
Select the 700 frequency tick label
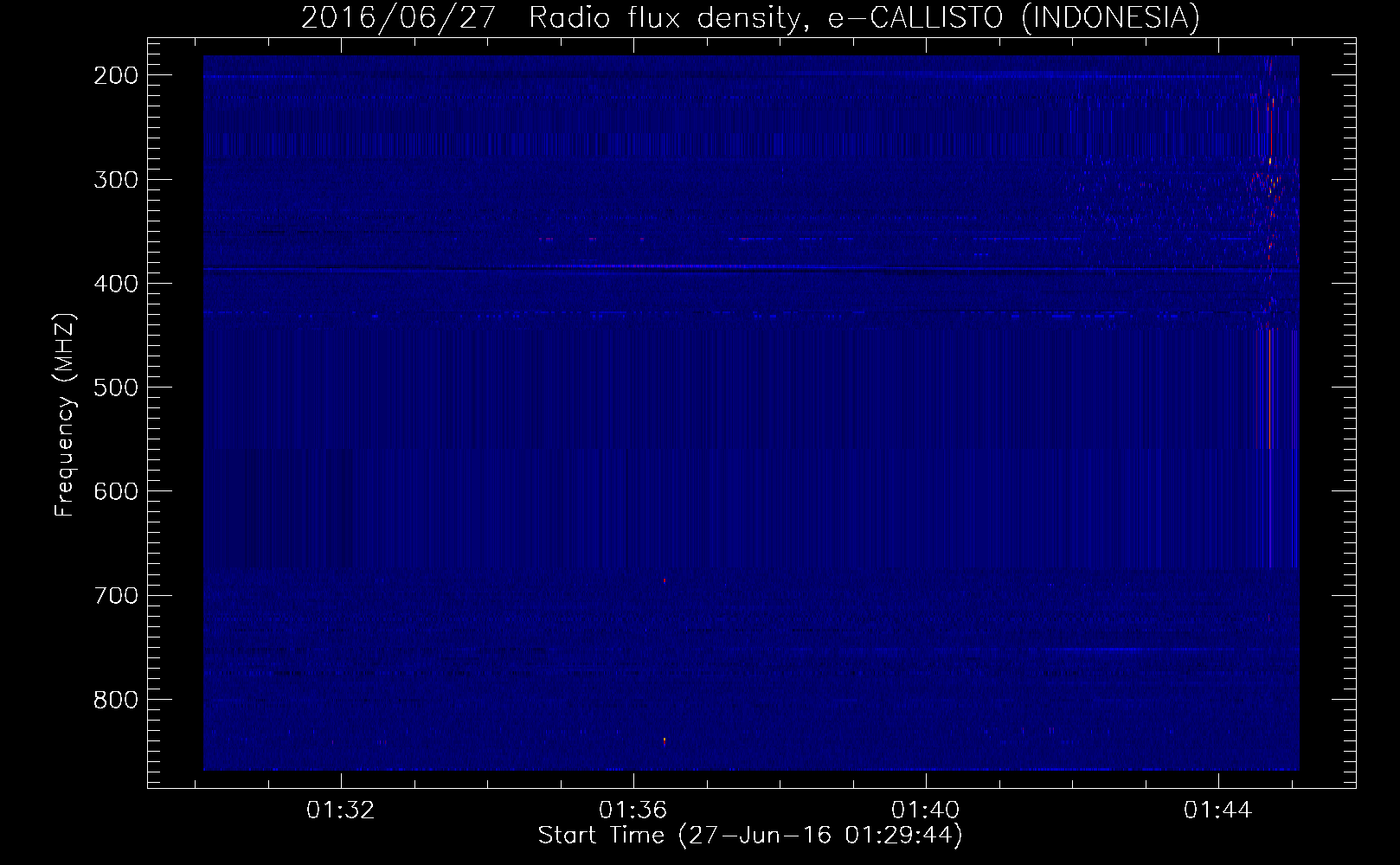coord(116,595)
